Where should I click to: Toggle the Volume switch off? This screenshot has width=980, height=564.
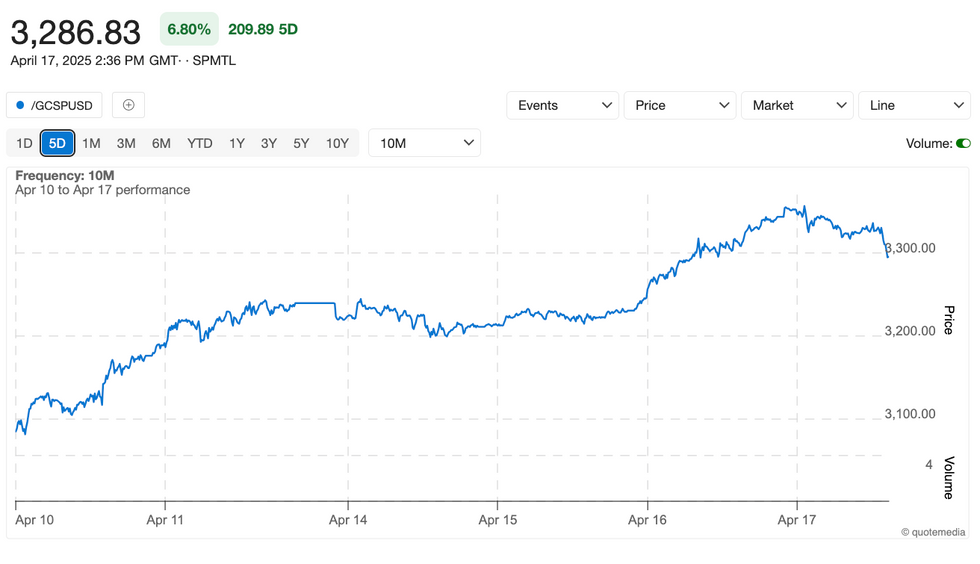(x=963, y=143)
